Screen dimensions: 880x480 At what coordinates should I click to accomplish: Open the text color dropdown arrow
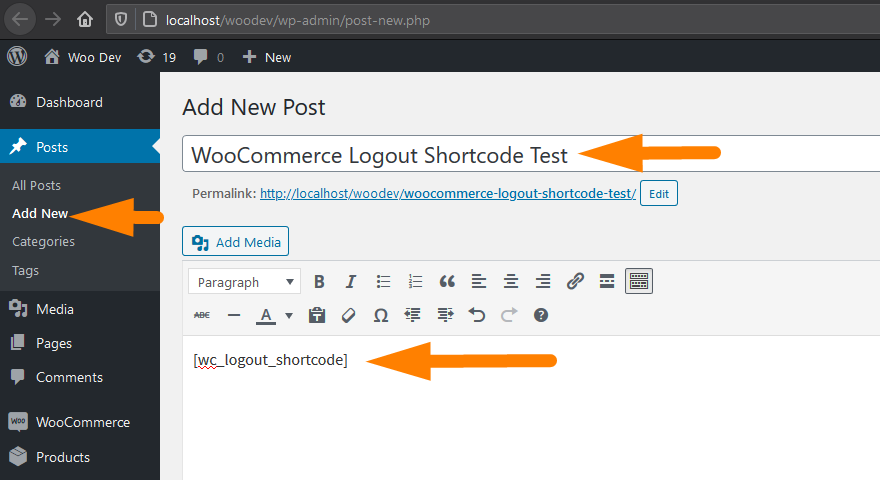[288, 316]
